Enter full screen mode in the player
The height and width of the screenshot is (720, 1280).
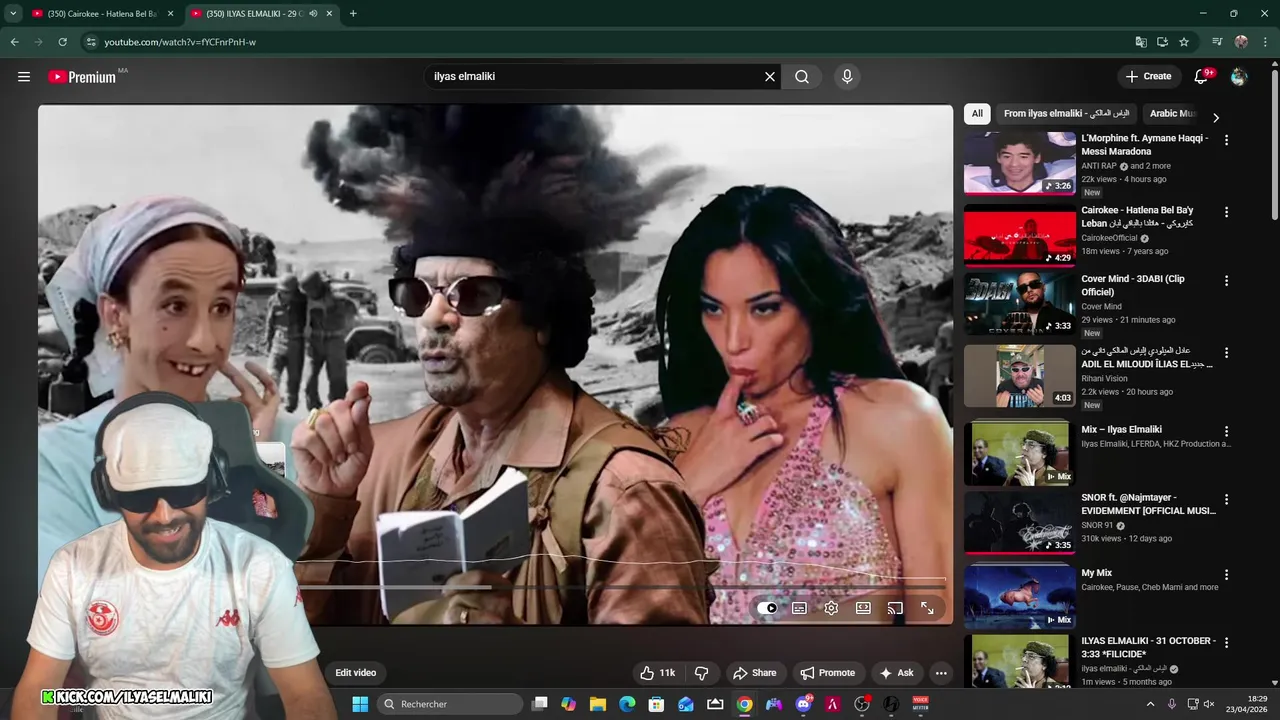pyautogui.click(x=927, y=608)
